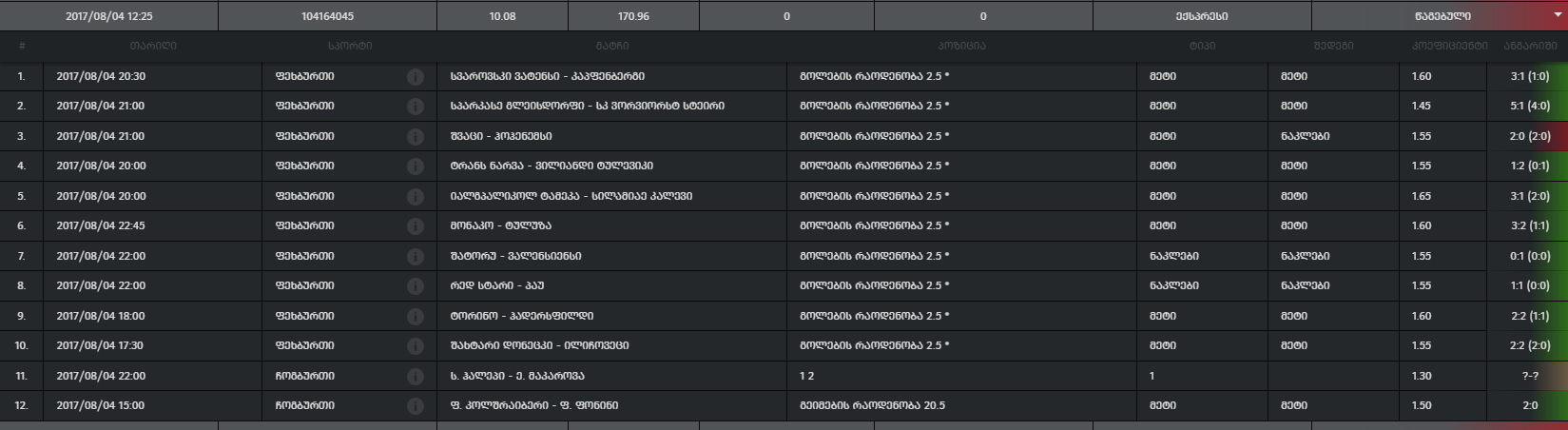Click red result cell showing 2:0 (2:0)
1568x430 pixels.
point(1529,136)
